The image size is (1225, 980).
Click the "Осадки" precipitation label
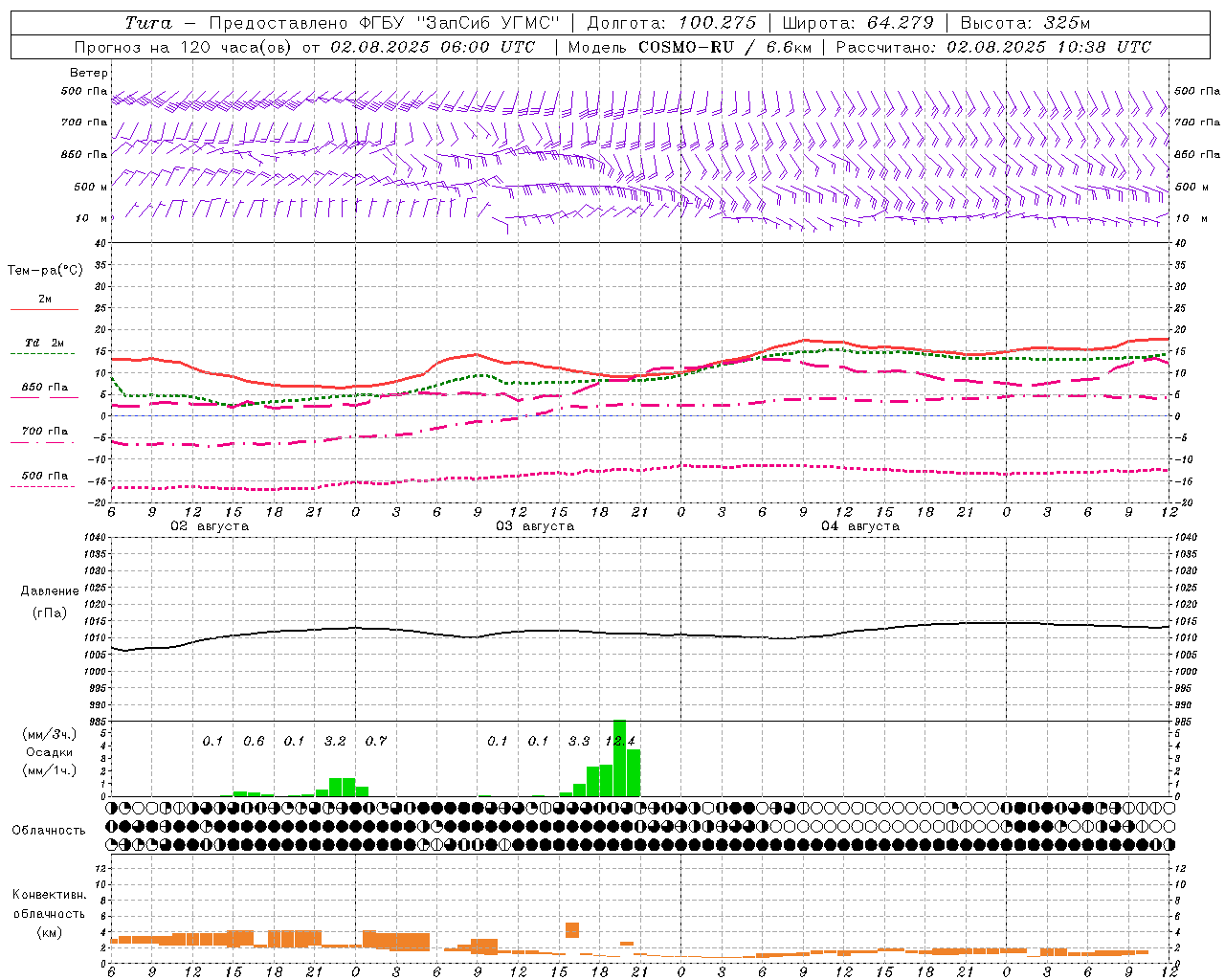pos(49,752)
